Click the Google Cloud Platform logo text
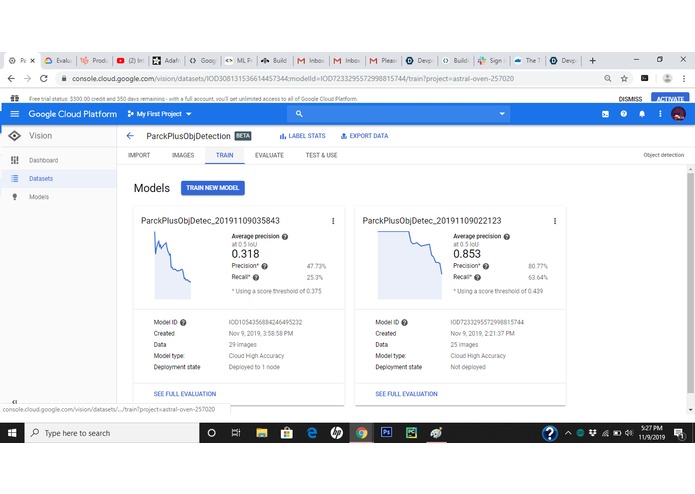The image size is (695, 494). (x=73, y=114)
